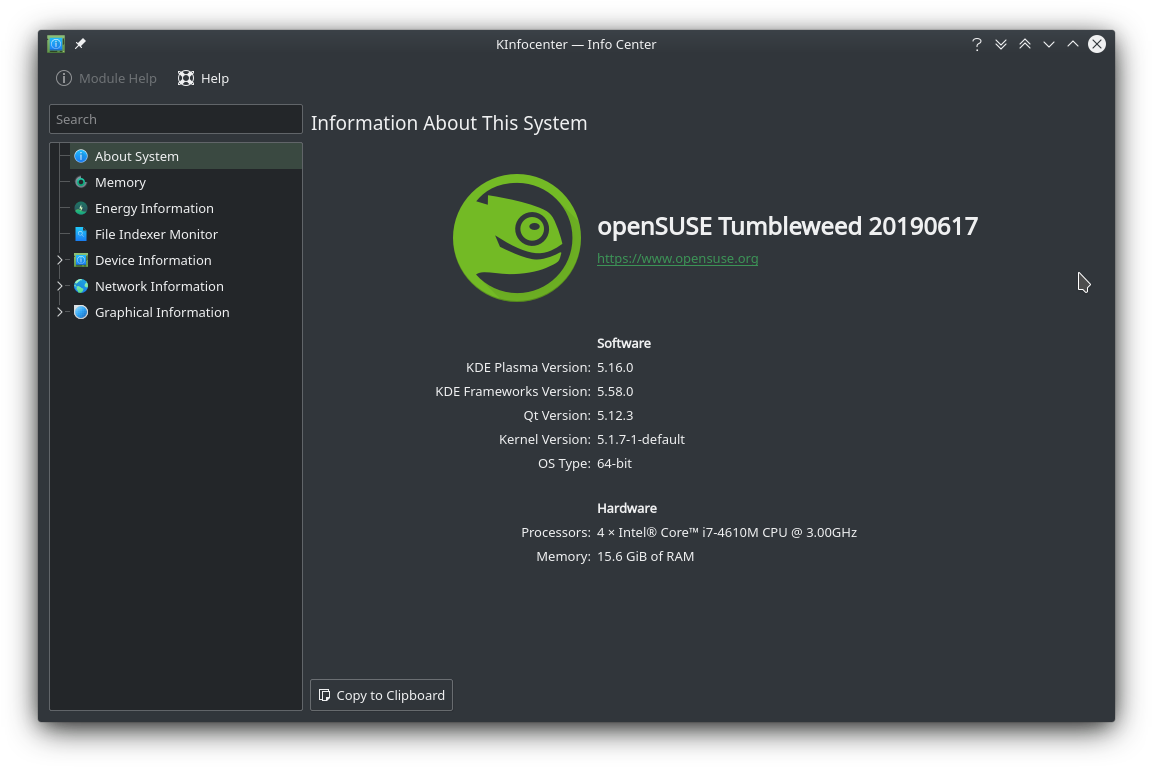Open the Help menu

[x=204, y=78]
